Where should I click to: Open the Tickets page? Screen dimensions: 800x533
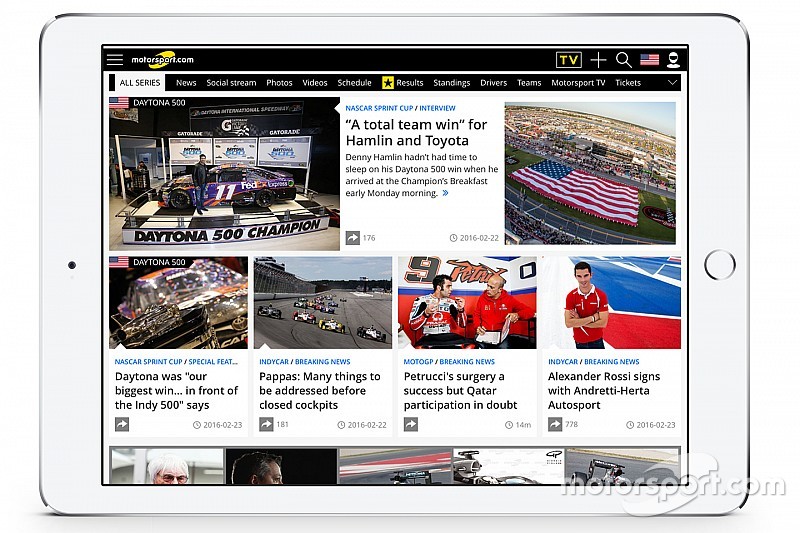pyautogui.click(x=628, y=83)
